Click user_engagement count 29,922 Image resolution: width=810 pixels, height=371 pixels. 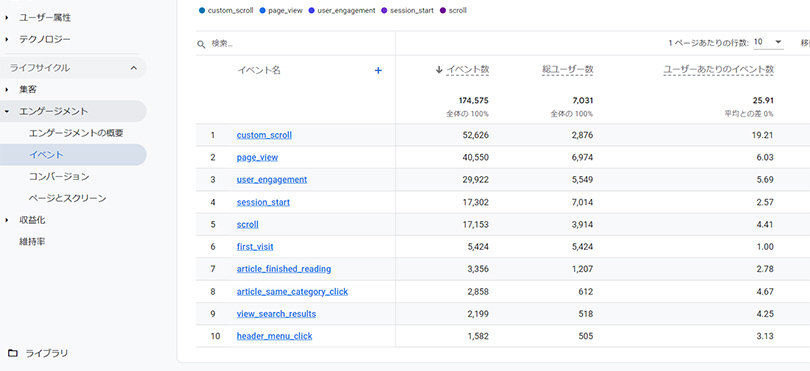(476, 180)
